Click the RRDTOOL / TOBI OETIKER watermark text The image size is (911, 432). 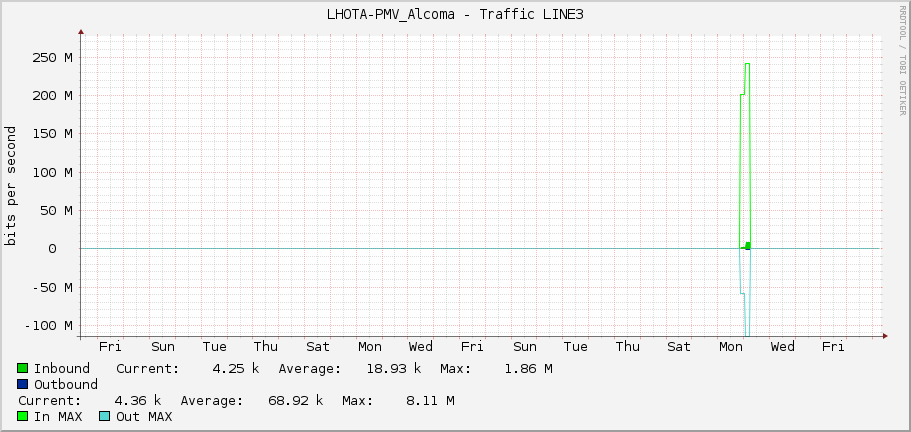point(902,59)
